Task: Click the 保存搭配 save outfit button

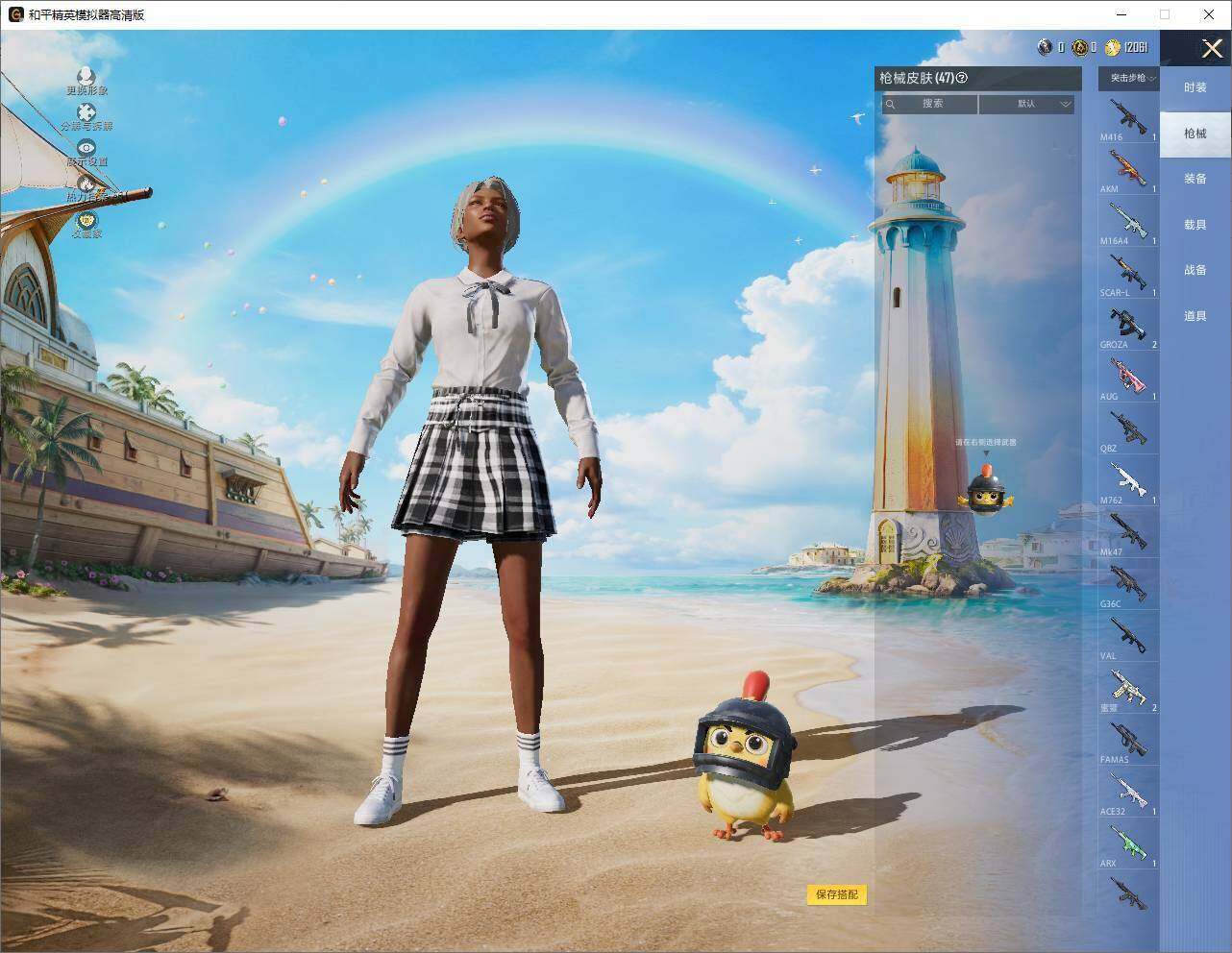Action: 837,894
